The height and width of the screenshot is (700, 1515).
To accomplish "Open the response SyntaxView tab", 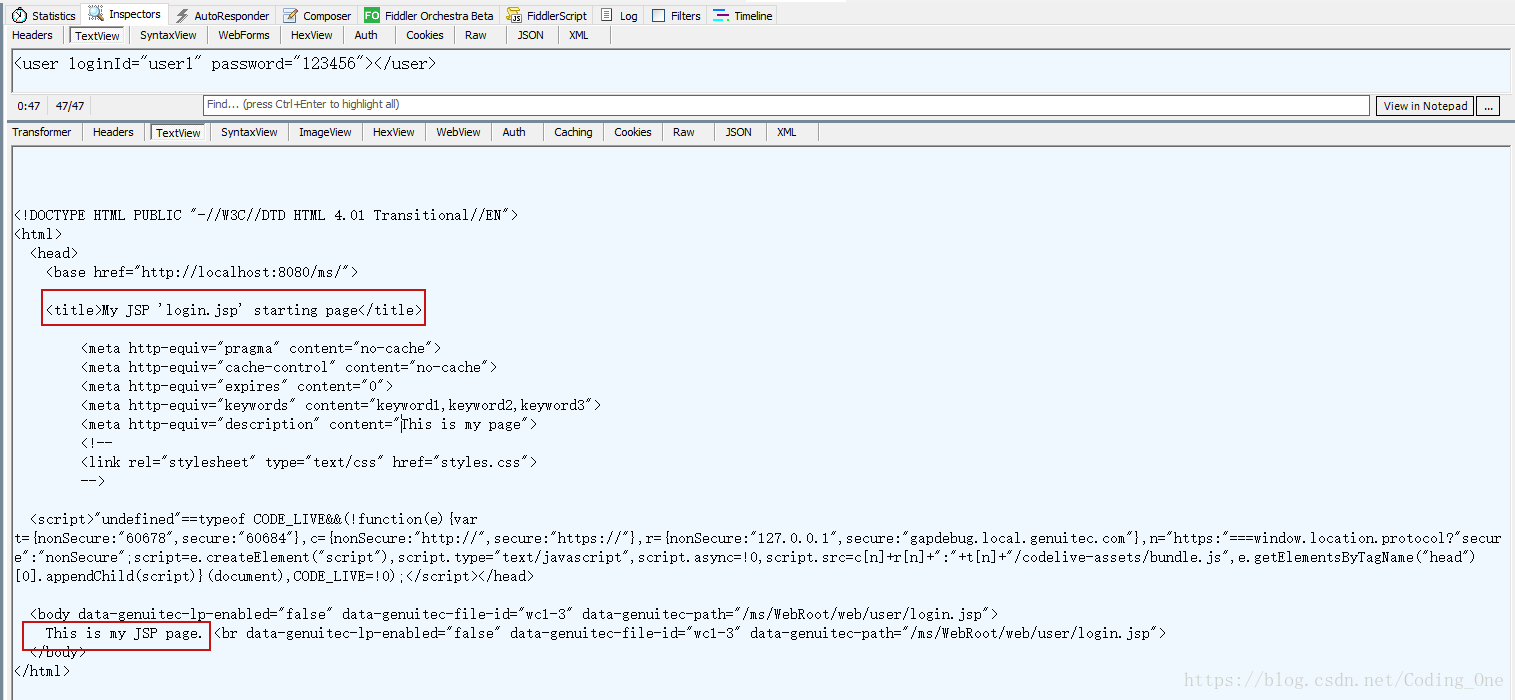I will click(x=250, y=132).
